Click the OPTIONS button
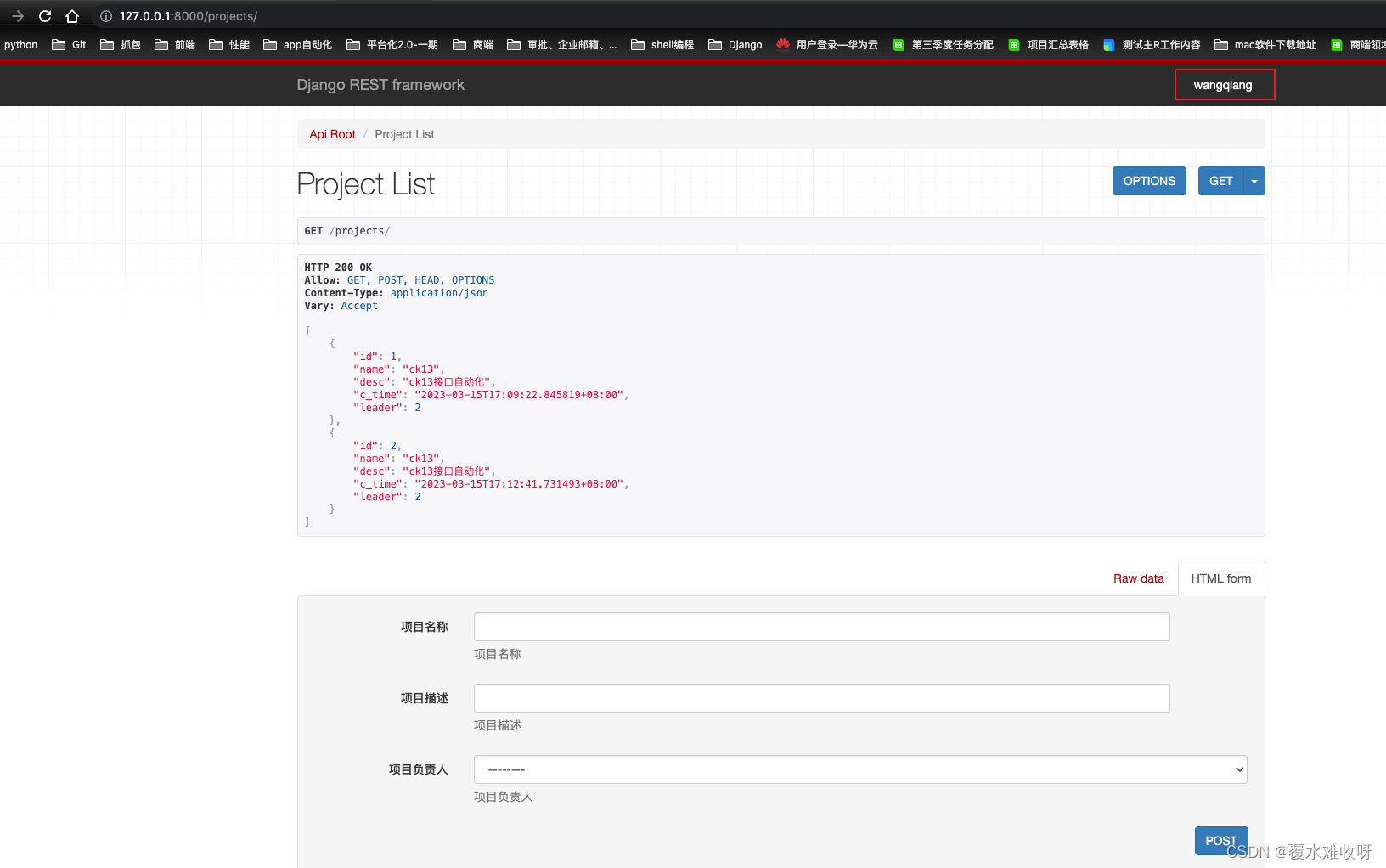1386x868 pixels. pyautogui.click(x=1149, y=181)
